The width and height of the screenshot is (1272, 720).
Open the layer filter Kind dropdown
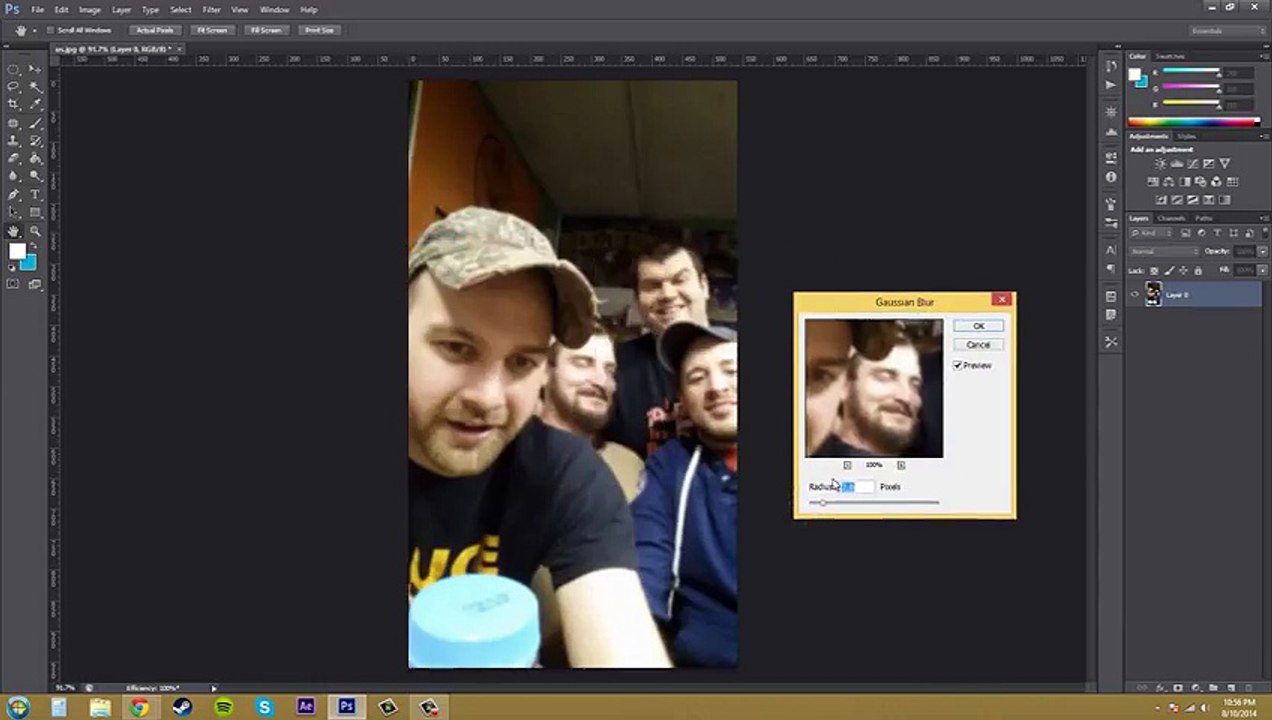pyautogui.click(x=1150, y=233)
